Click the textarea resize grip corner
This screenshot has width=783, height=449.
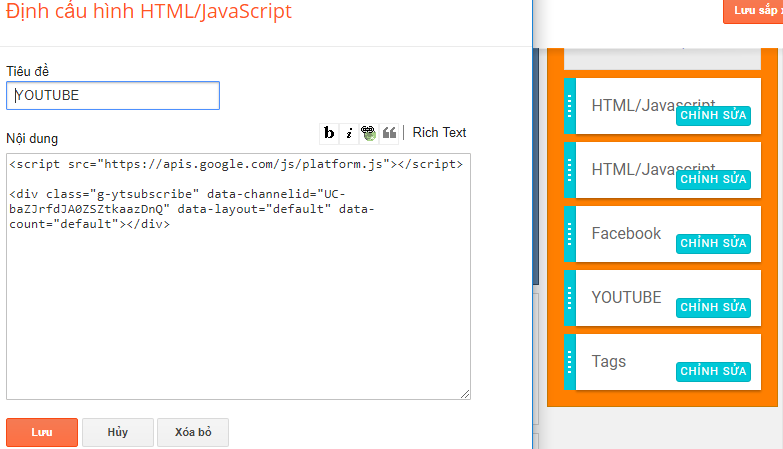point(465,394)
